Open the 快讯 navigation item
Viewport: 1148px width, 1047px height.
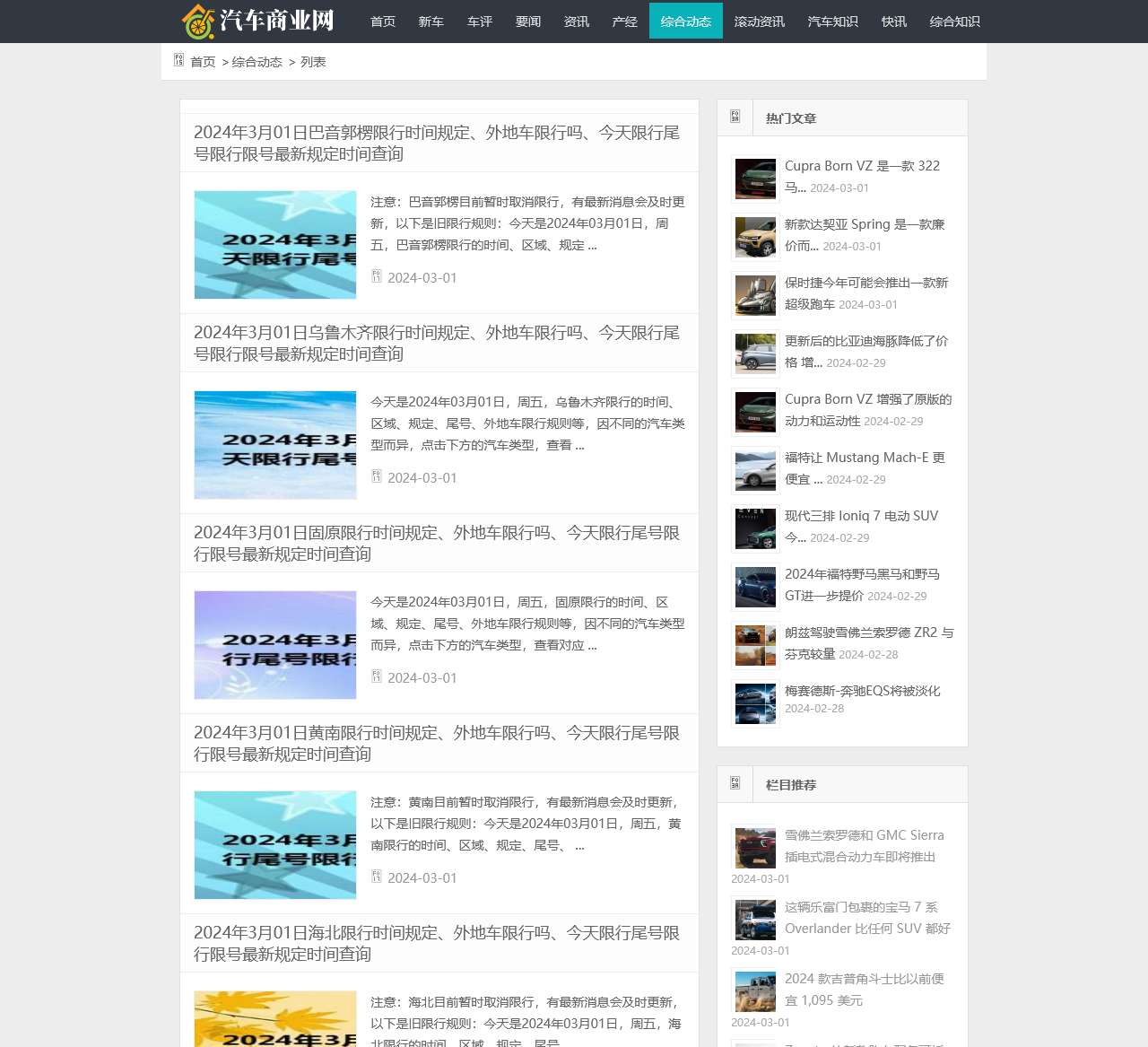coord(893,21)
